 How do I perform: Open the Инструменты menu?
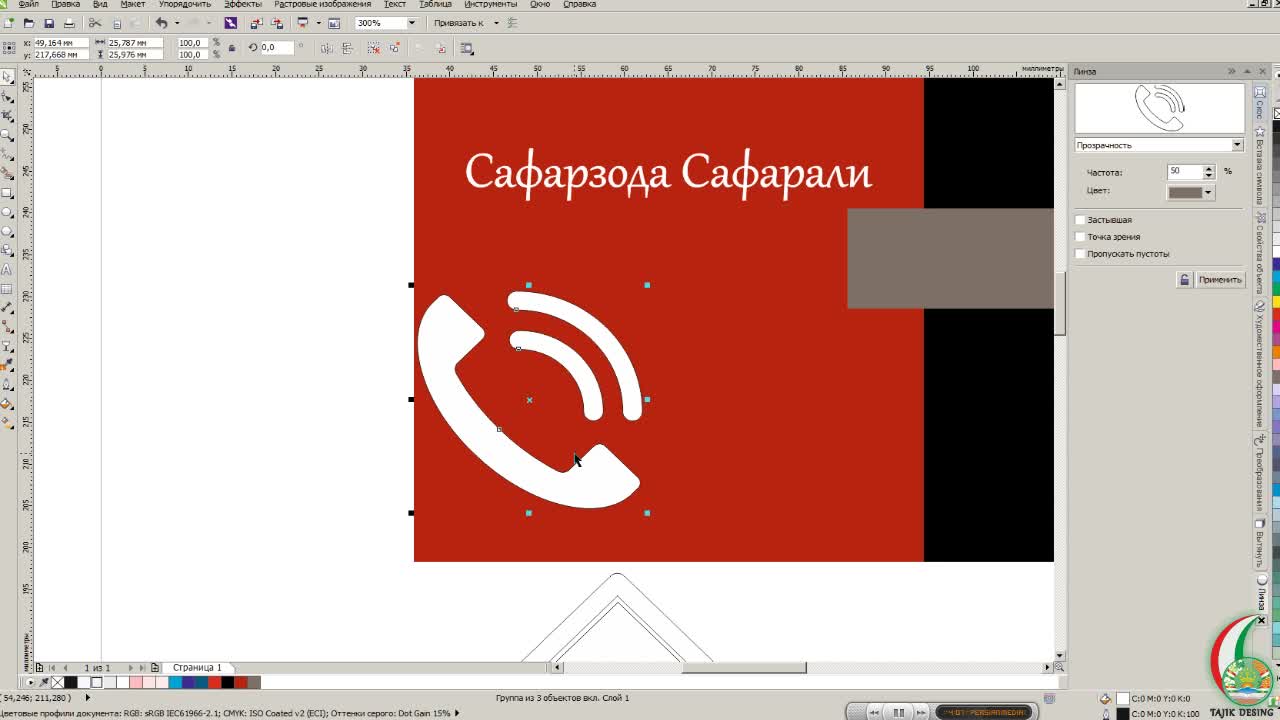click(x=490, y=4)
